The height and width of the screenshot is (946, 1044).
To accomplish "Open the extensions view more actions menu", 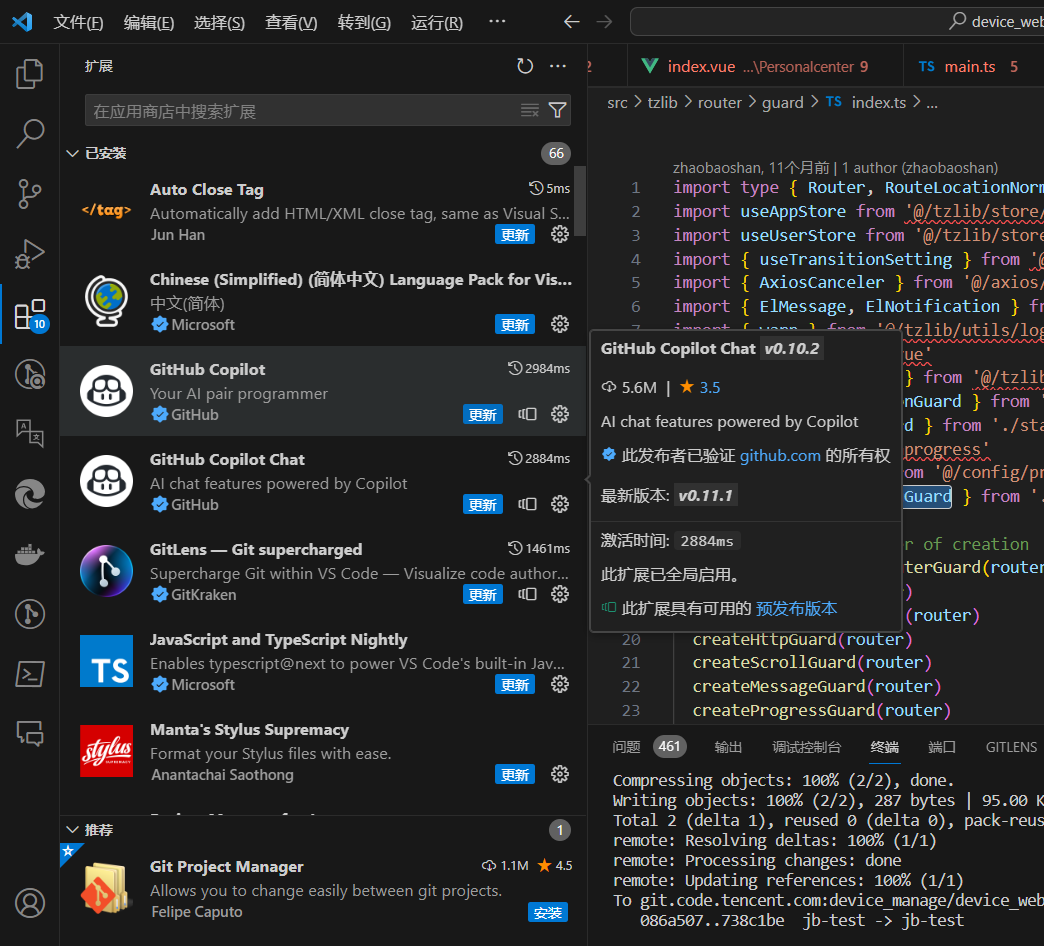I will [x=558, y=66].
